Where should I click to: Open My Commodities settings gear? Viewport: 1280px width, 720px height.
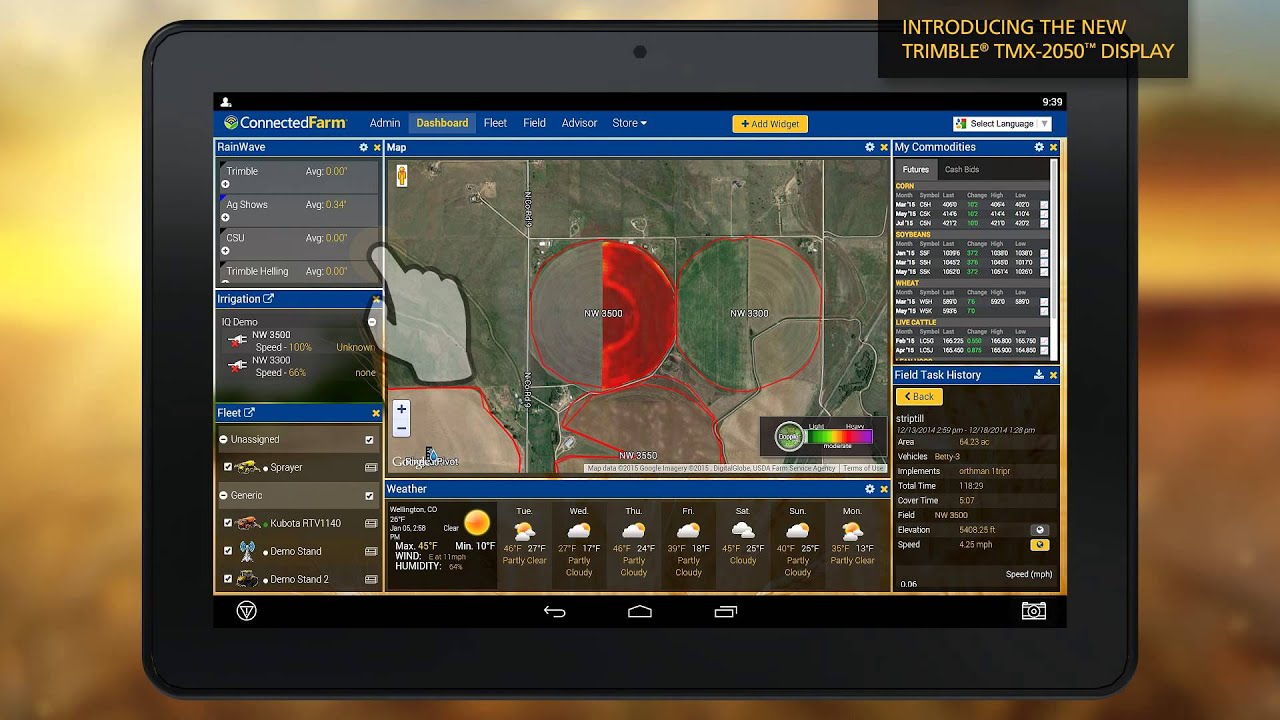pyautogui.click(x=1039, y=147)
